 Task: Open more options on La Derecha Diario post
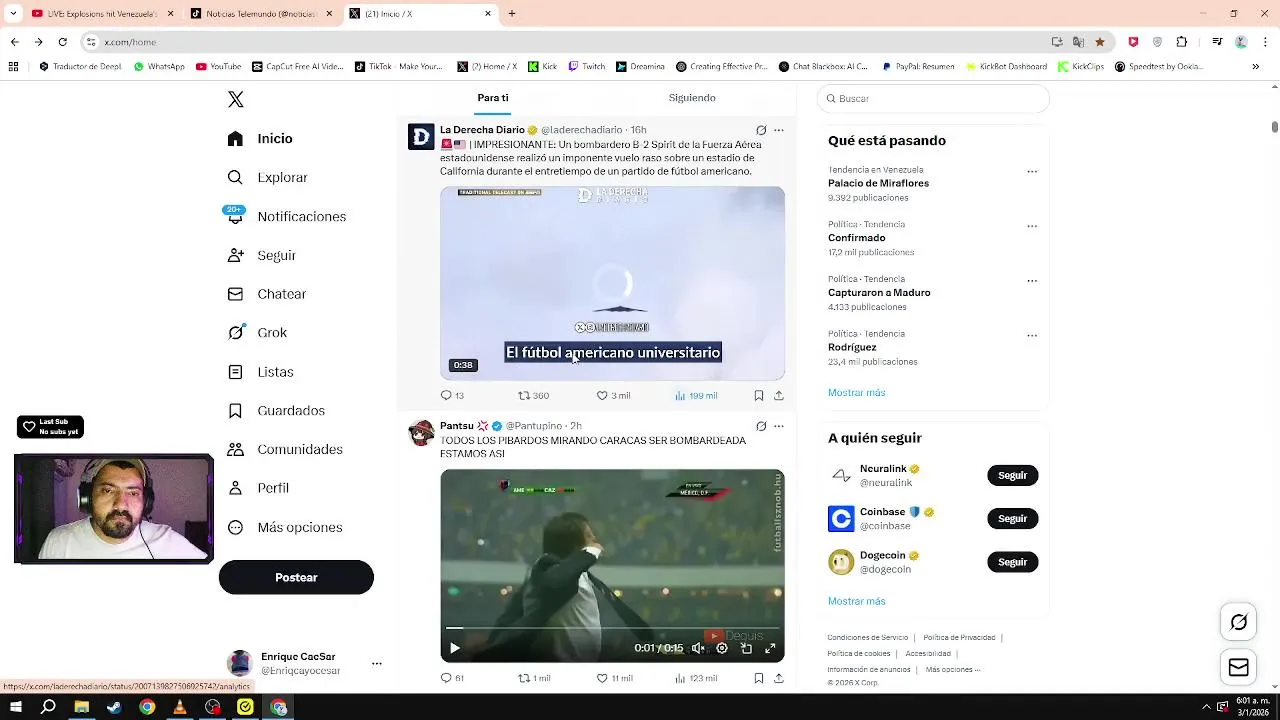[x=779, y=130]
